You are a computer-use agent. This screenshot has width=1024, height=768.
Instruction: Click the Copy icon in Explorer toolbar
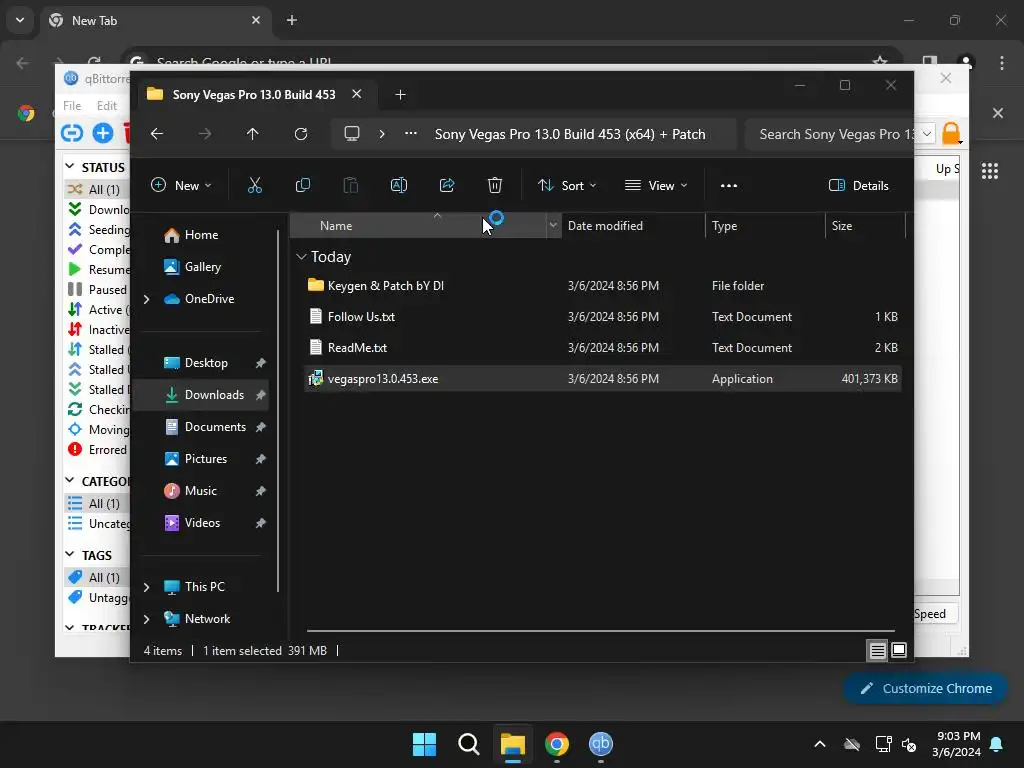[302, 185]
